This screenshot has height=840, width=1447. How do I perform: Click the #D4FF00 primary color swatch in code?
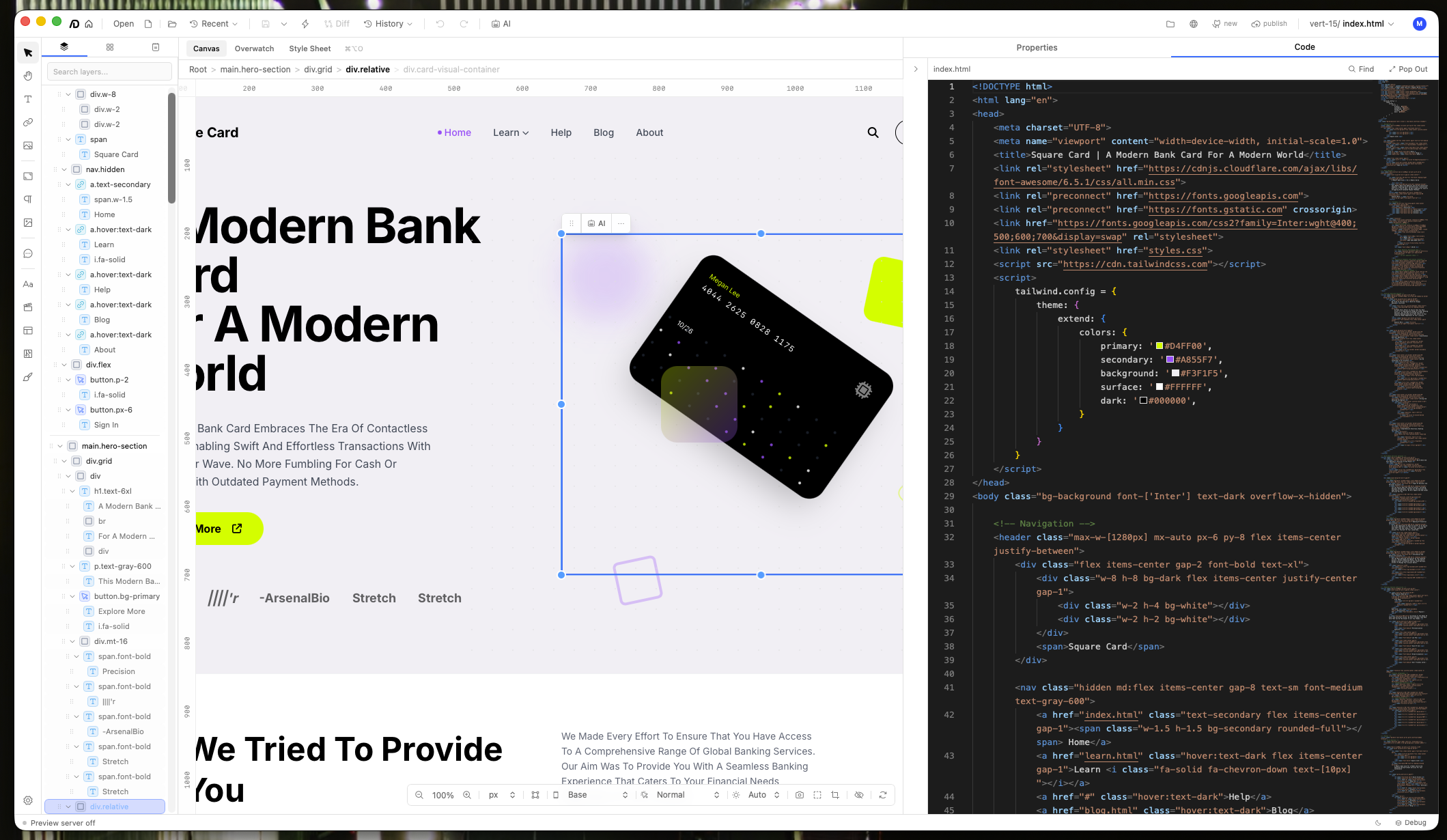point(1159,346)
